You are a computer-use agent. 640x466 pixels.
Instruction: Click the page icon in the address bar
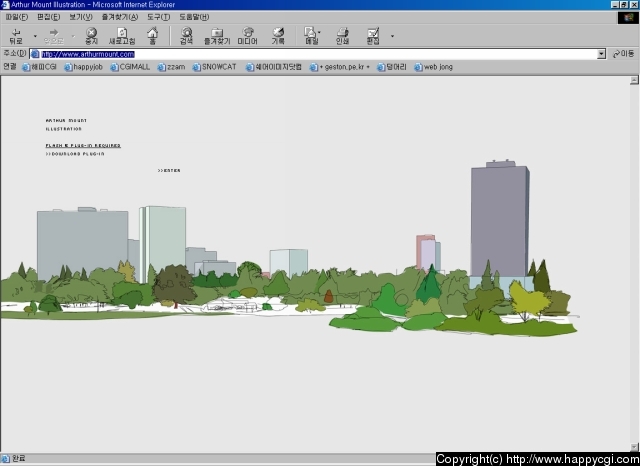click(35, 54)
